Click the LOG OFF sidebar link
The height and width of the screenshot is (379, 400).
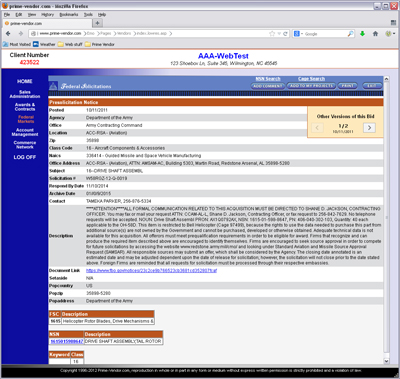pos(25,157)
